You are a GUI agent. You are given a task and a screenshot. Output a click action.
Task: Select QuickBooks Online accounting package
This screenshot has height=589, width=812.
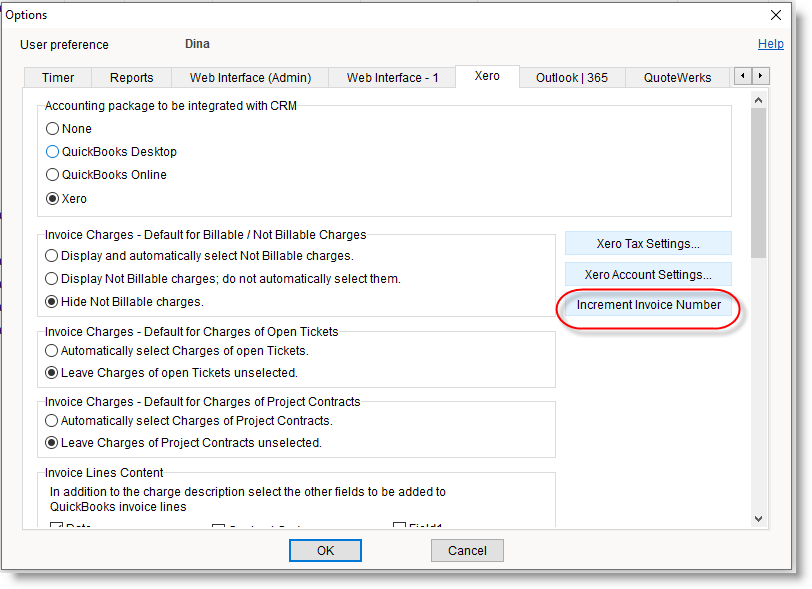tap(52, 175)
